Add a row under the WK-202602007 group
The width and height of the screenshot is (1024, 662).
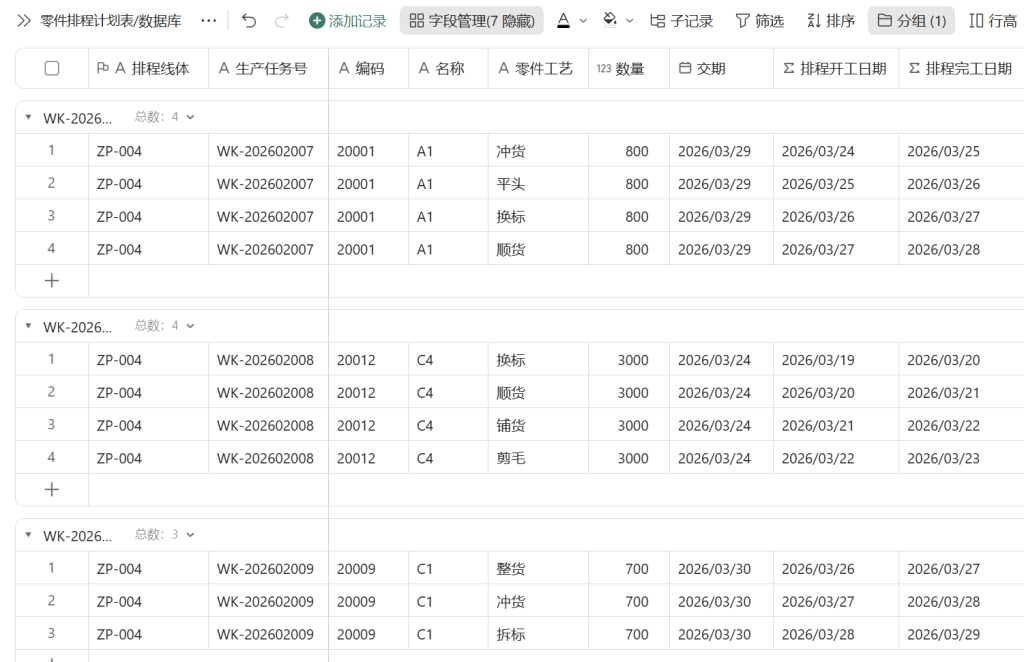point(52,281)
